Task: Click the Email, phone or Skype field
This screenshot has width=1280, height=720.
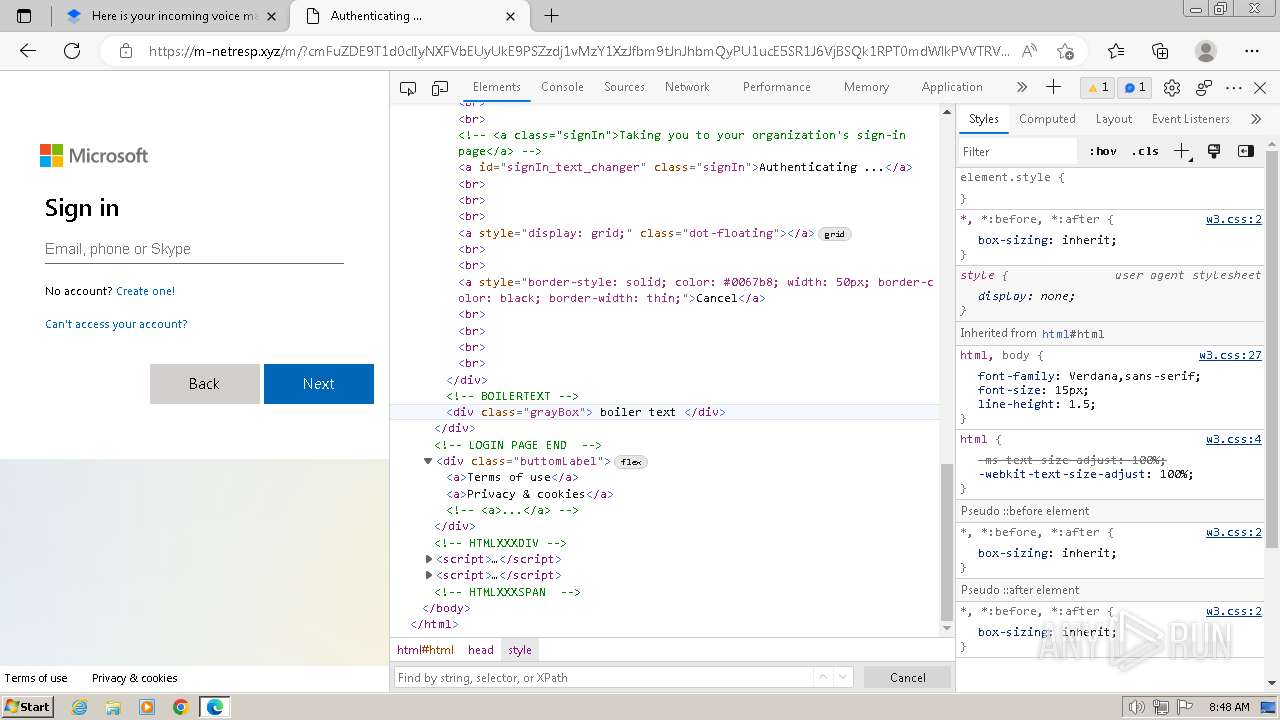Action: [x=194, y=249]
